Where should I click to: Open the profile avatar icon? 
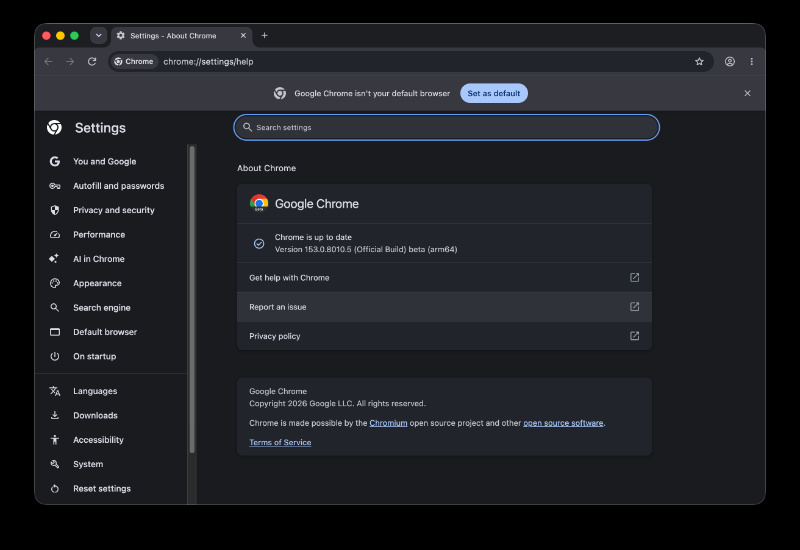click(730, 62)
